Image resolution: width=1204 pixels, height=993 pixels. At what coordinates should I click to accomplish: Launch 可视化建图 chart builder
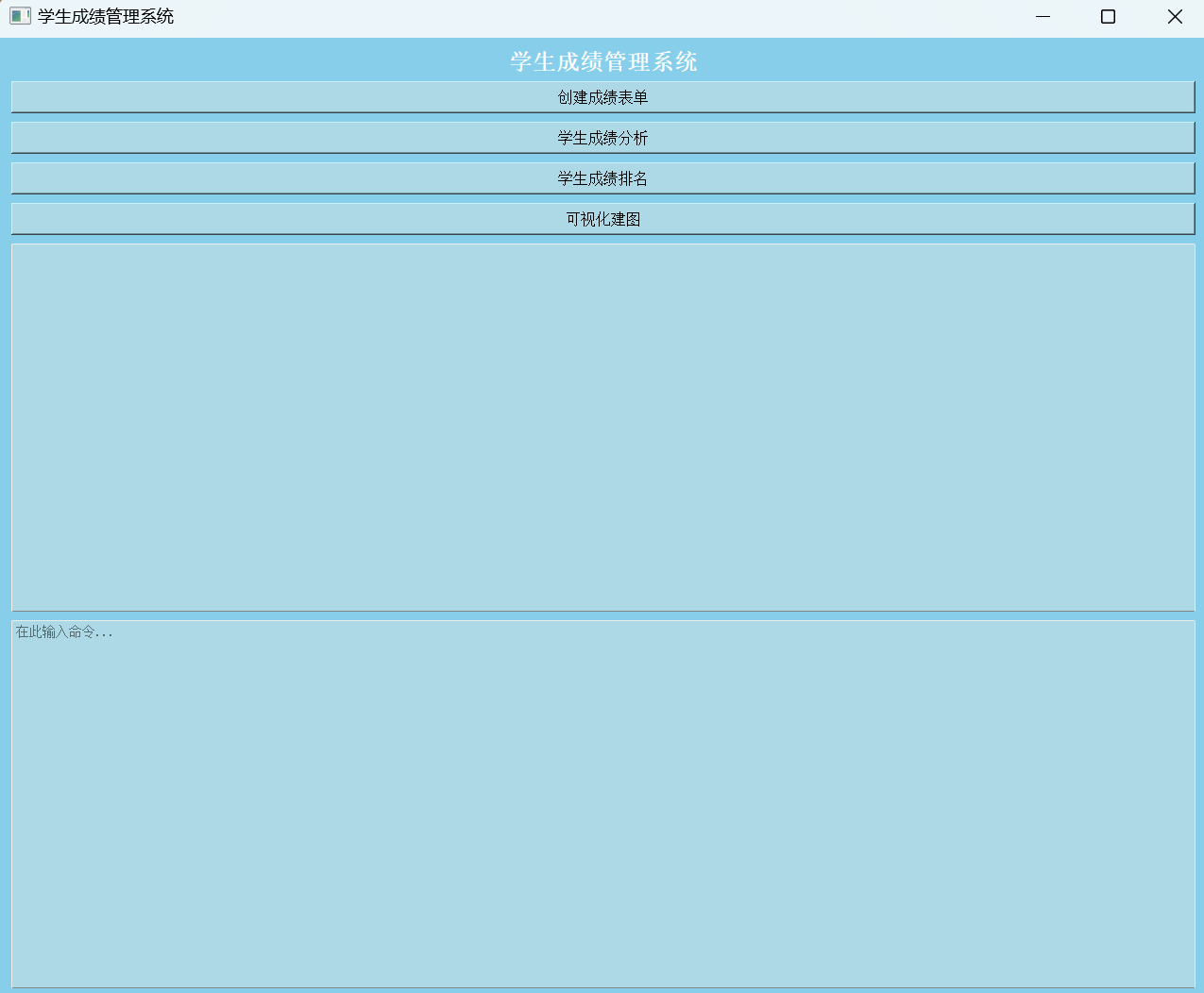click(x=602, y=219)
